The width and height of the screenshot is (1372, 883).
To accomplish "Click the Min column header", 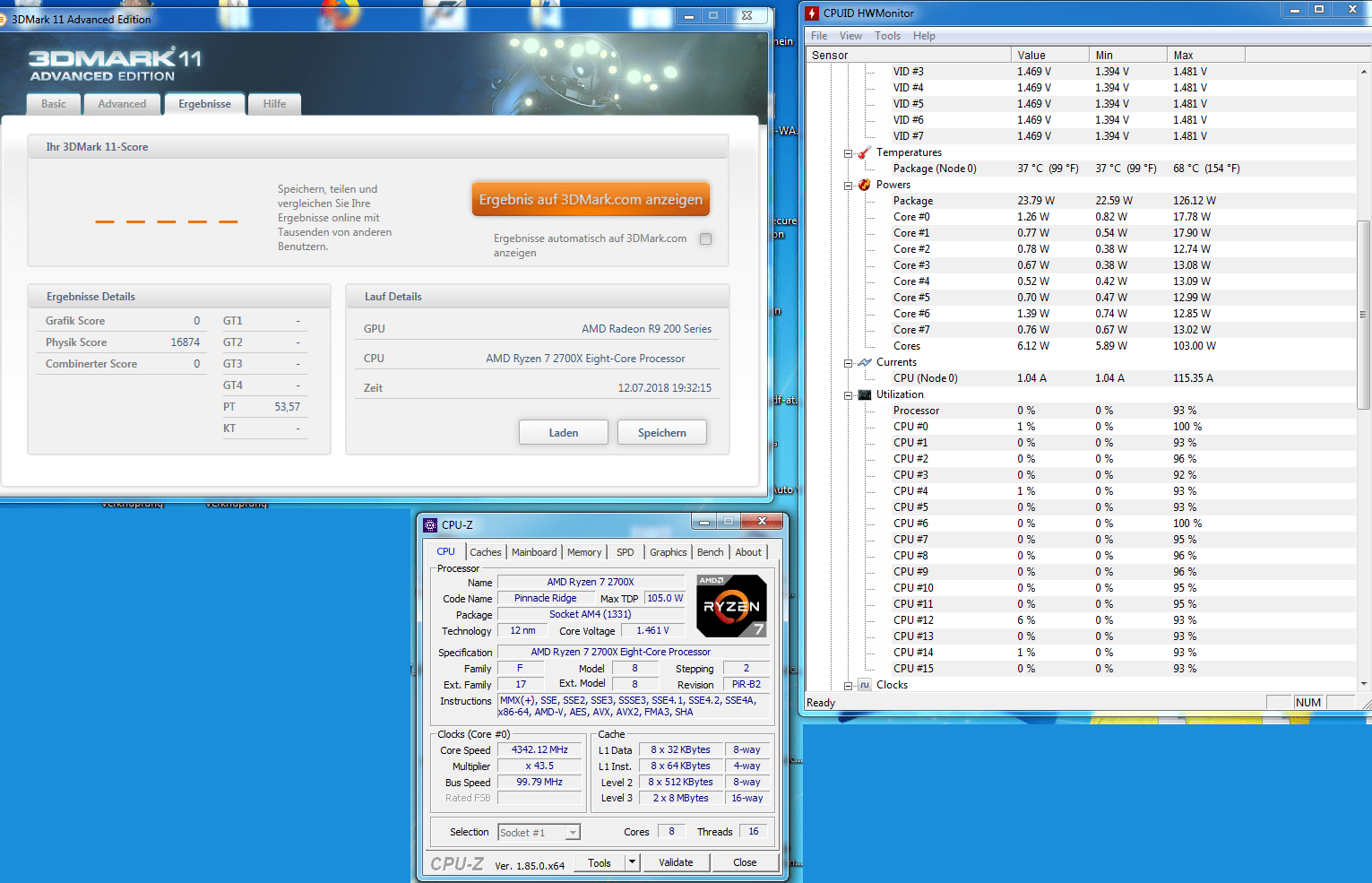I will (1128, 55).
